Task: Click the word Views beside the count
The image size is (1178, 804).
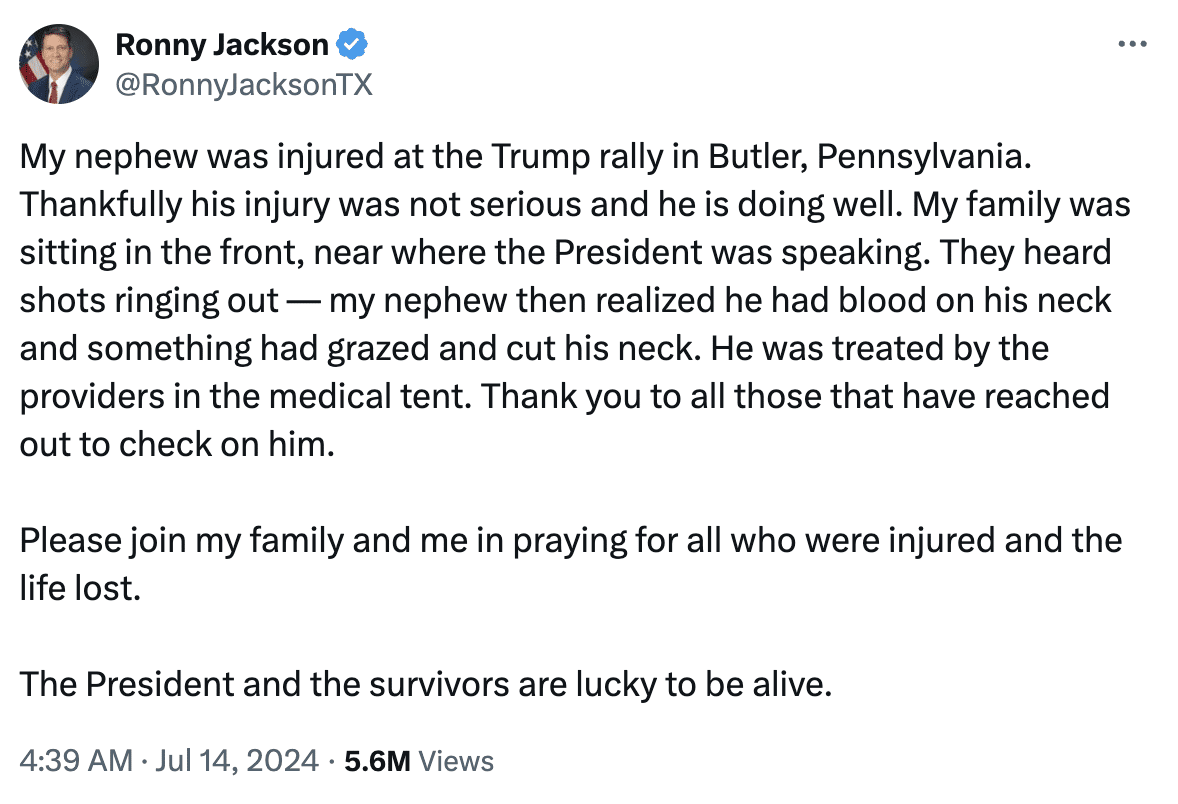Action: point(456,761)
